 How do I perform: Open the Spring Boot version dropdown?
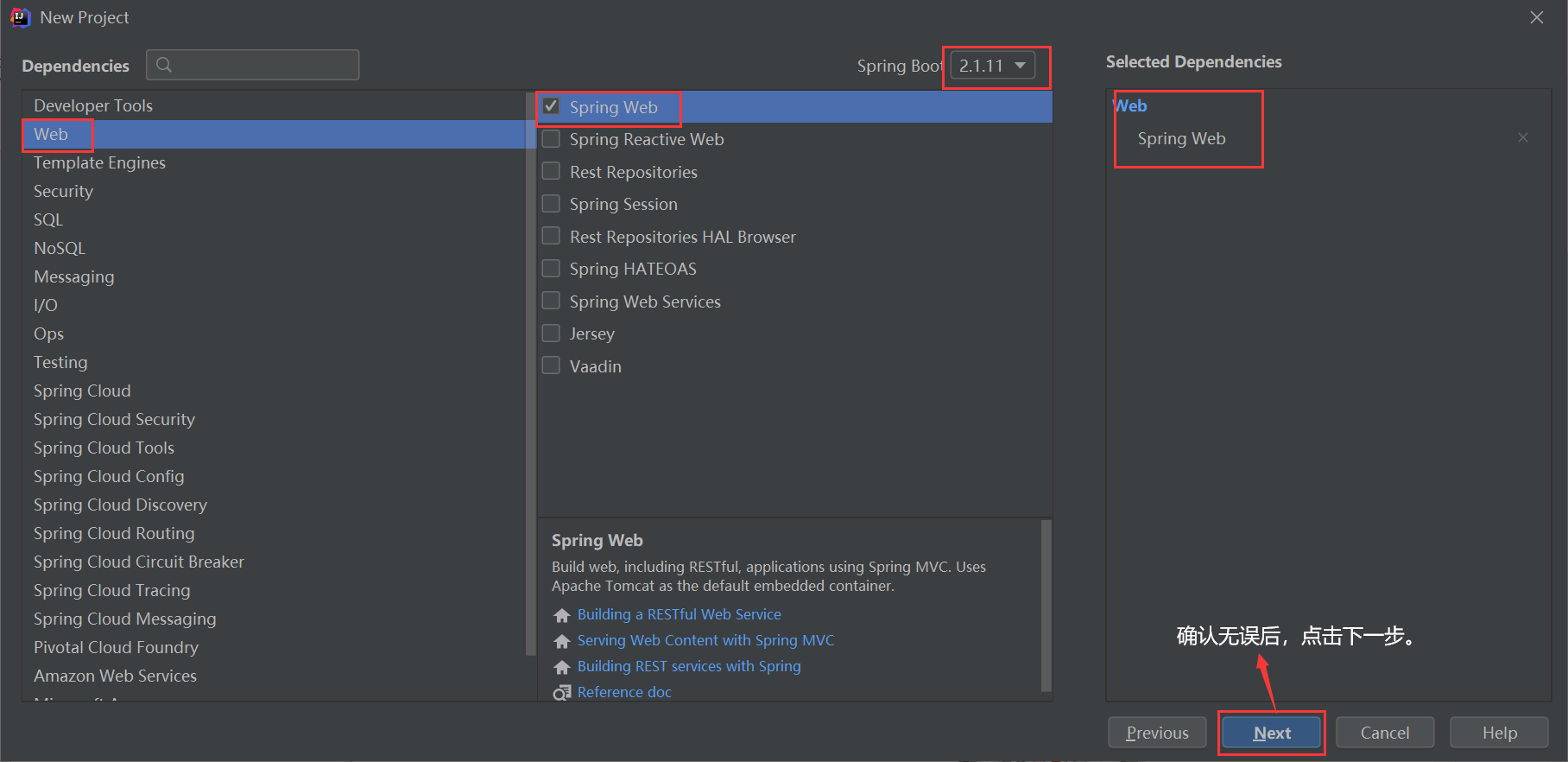(993, 66)
